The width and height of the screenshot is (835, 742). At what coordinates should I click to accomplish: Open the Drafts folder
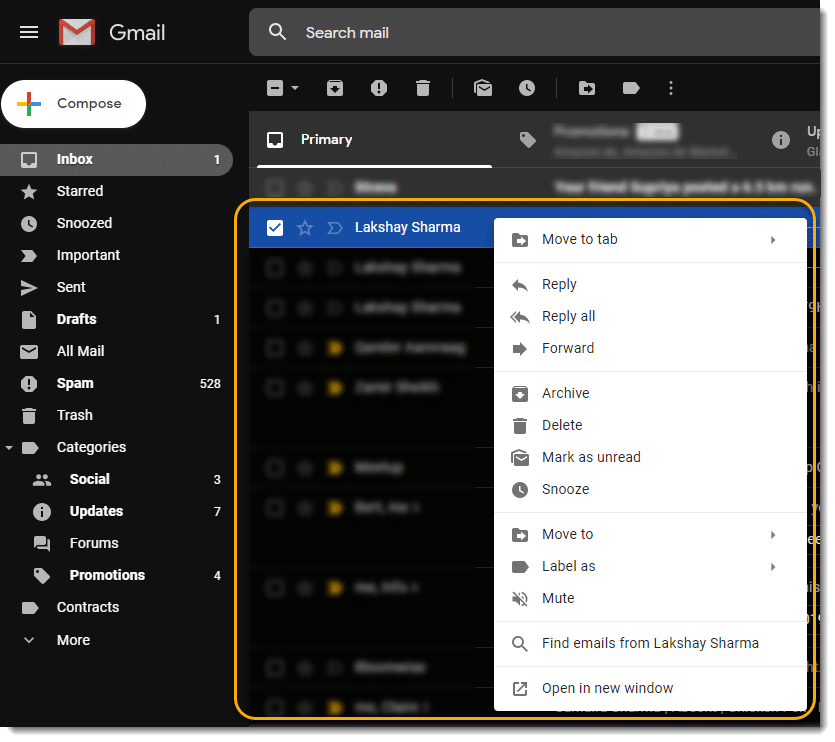(x=116, y=319)
